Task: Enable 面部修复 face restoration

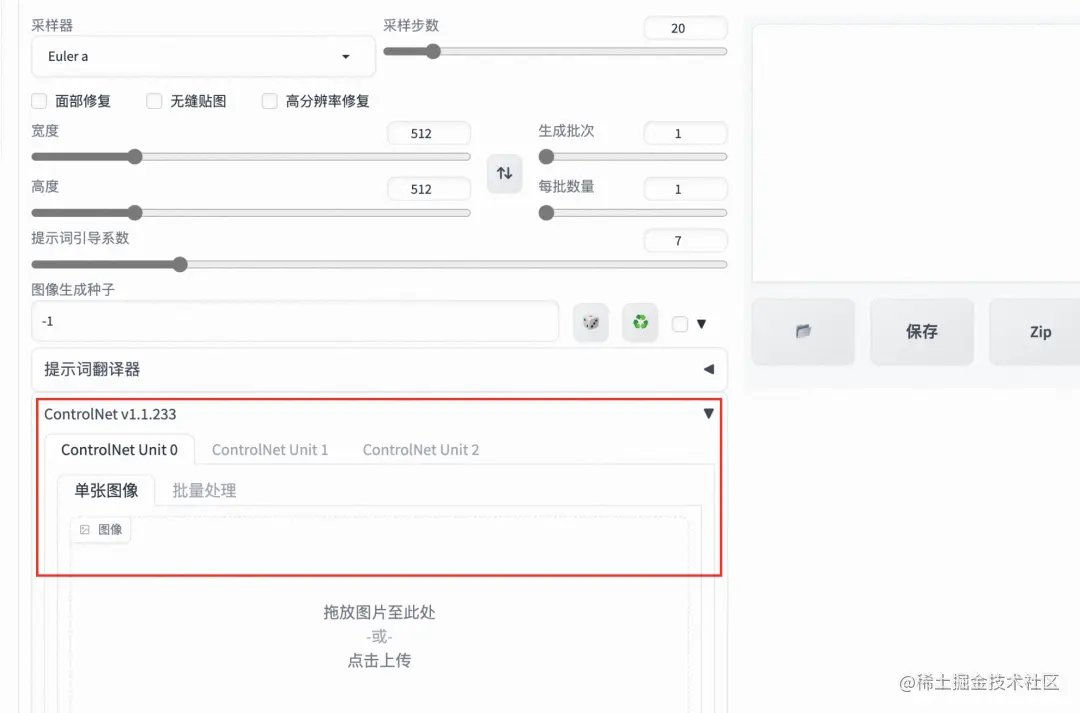Action: click(x=40, y=101)
